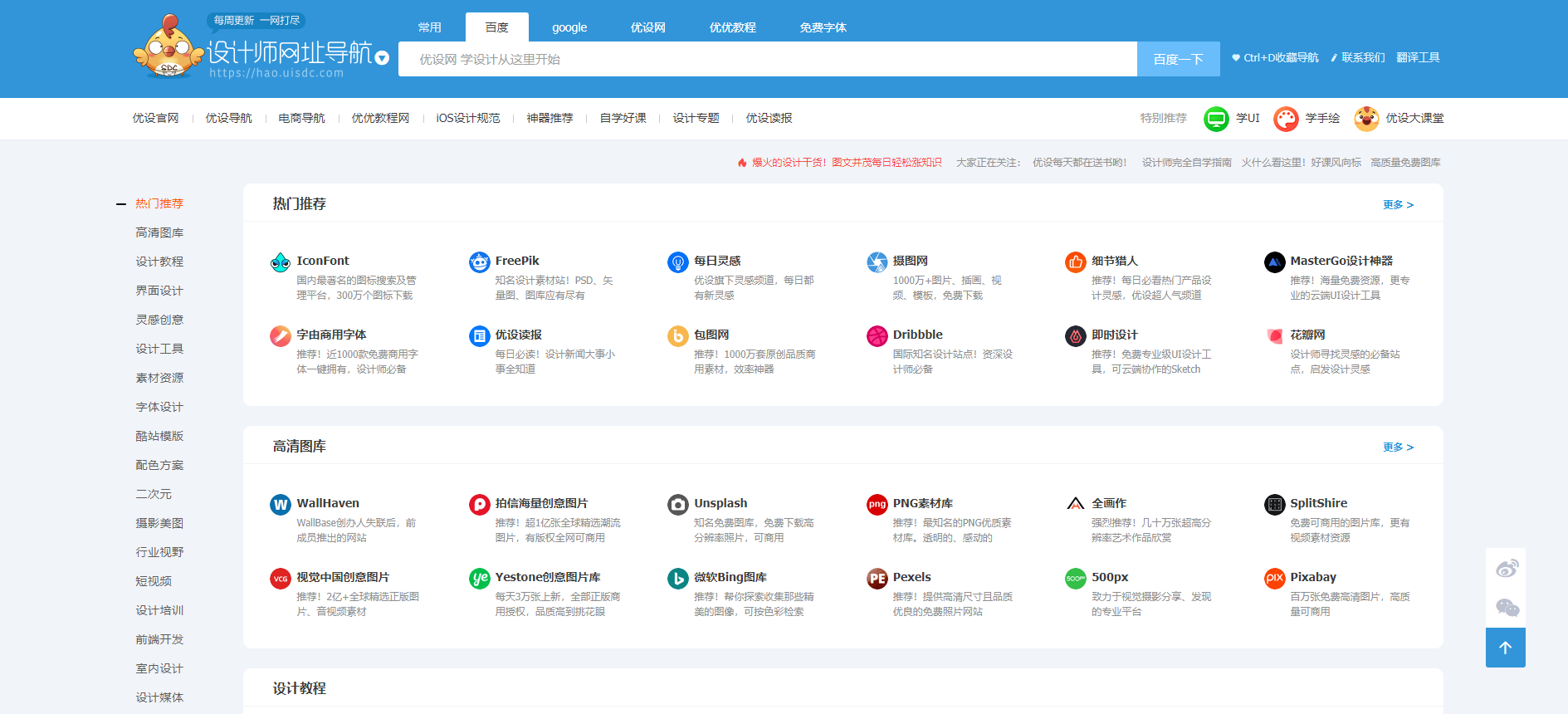Open the 宇由商用字体 icon

[281, 336]
